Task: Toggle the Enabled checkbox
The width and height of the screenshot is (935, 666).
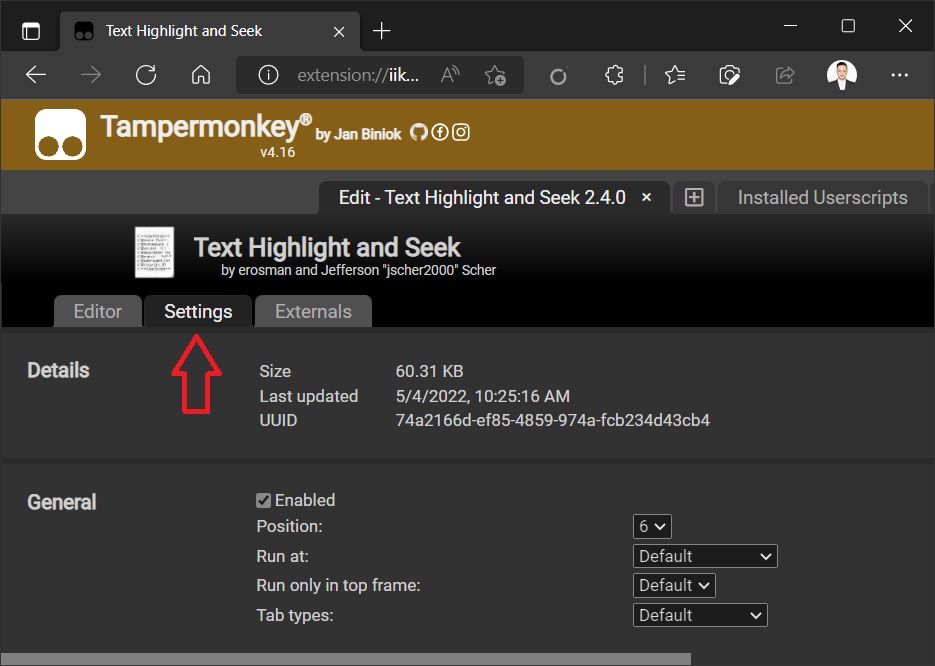Action: (x=264, y=500)
